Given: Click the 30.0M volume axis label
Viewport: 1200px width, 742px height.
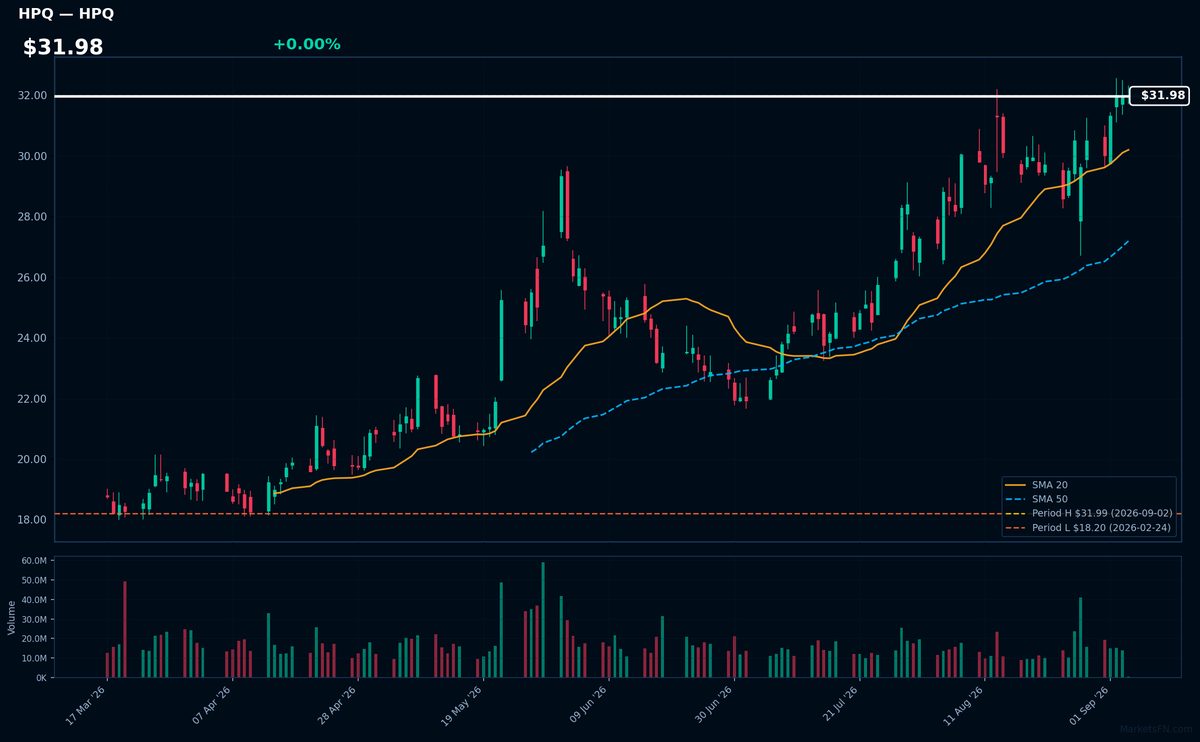Looking at the screenshot, I should click(35, 620).
